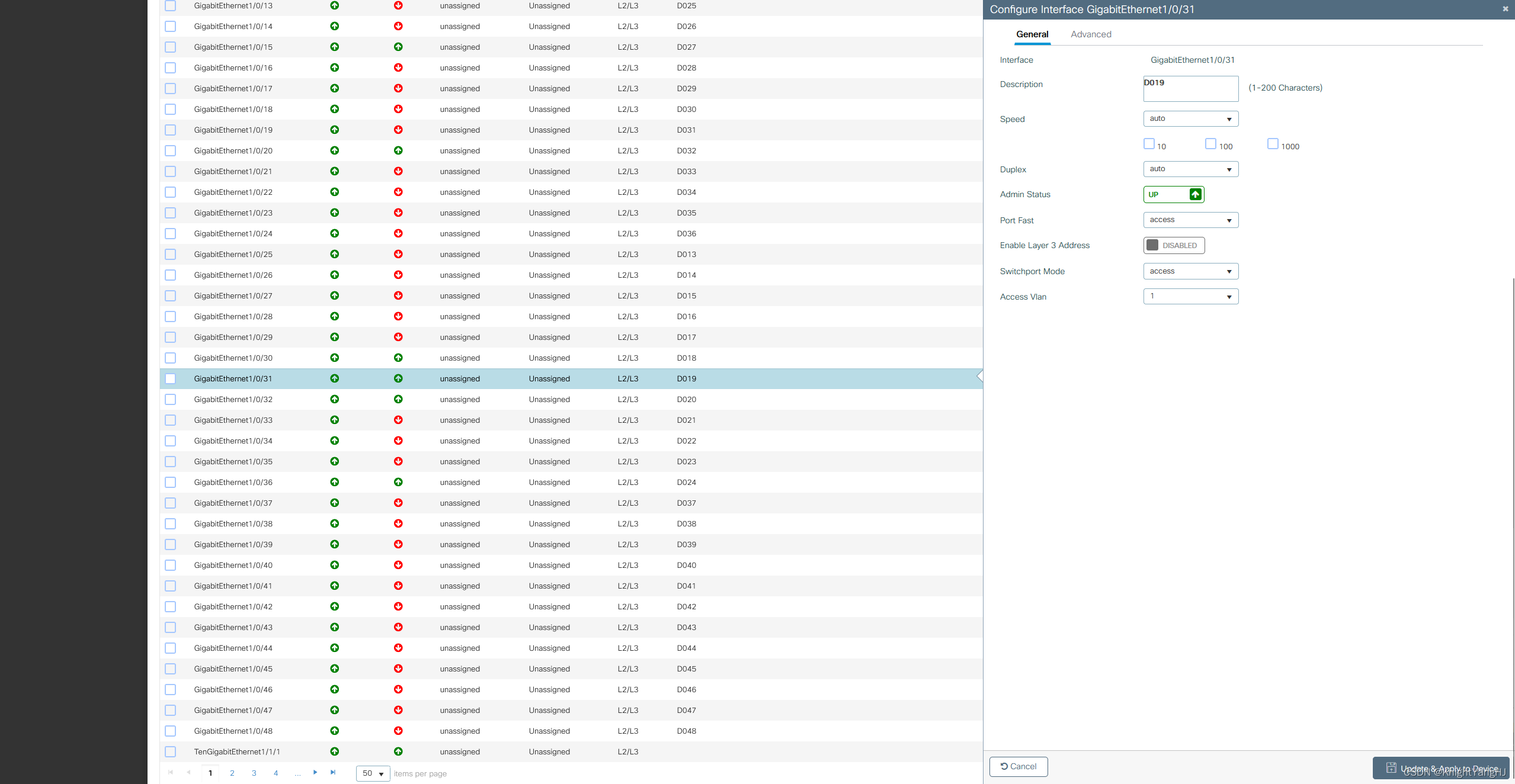Go to page 4 of interfaces
Viewport: 1515px width, 784px height.
pos(276,773)
